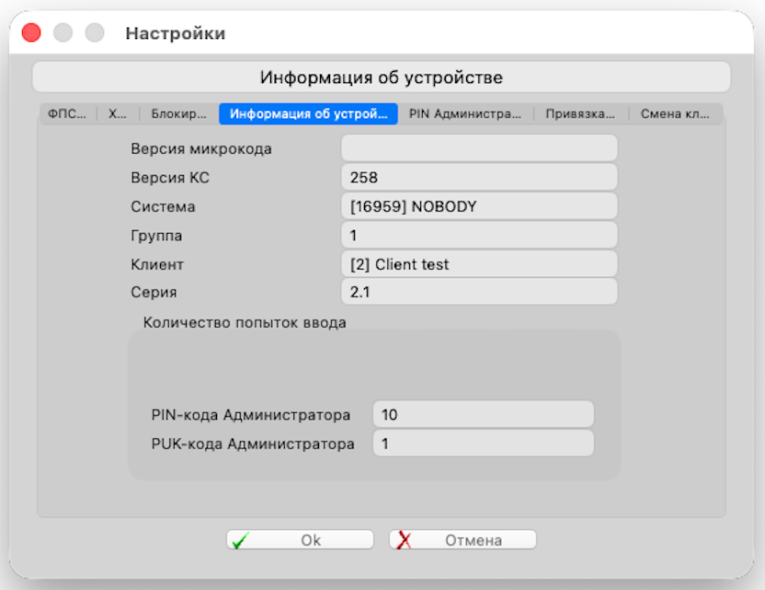This screenshot has height=590, width=765.
Task: Click the Настройки window title
Action: coord(176,34)
